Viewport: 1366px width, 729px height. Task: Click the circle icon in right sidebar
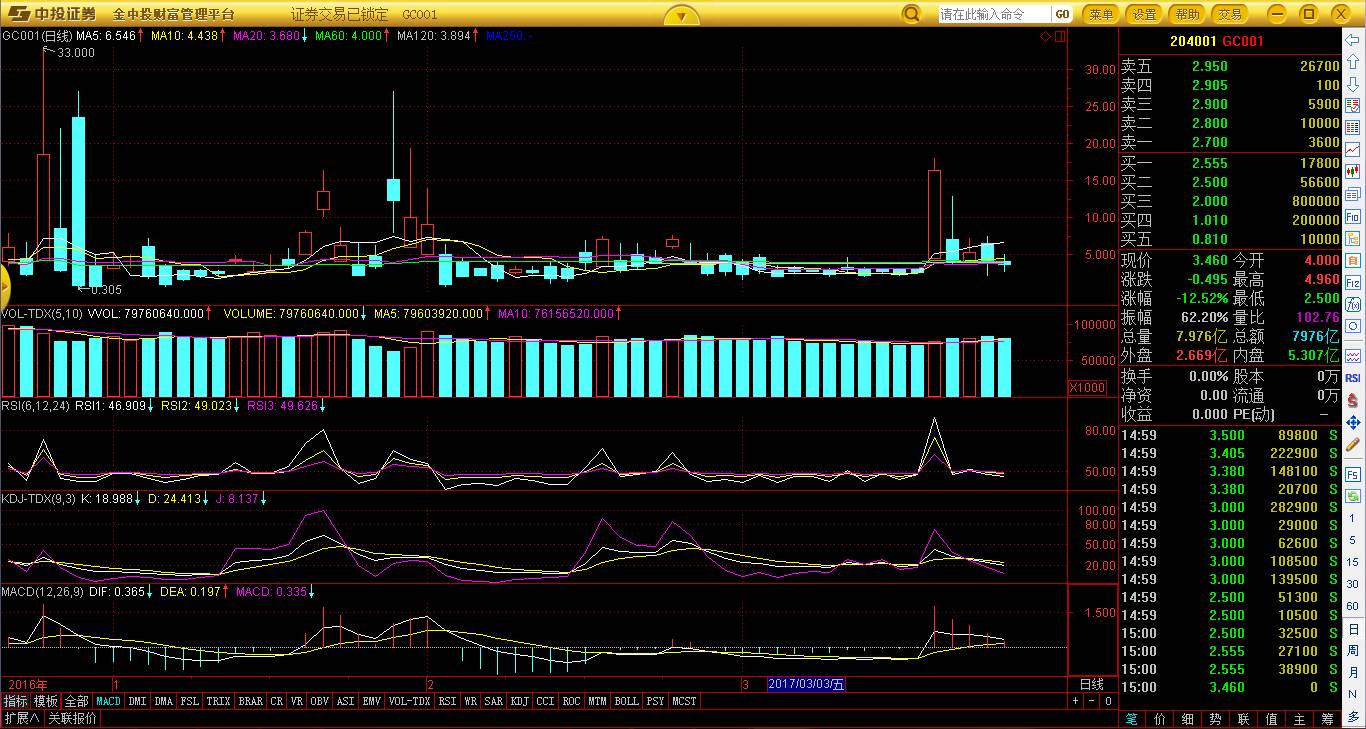coord(1353,327)
